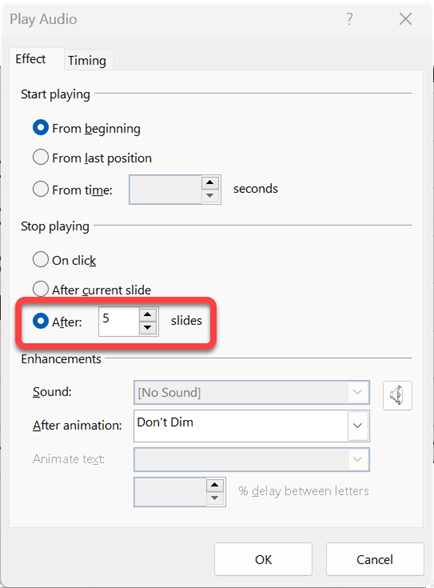
Task: Click the Cancel button
Action: pyautogui.click(x=375, y=559)
